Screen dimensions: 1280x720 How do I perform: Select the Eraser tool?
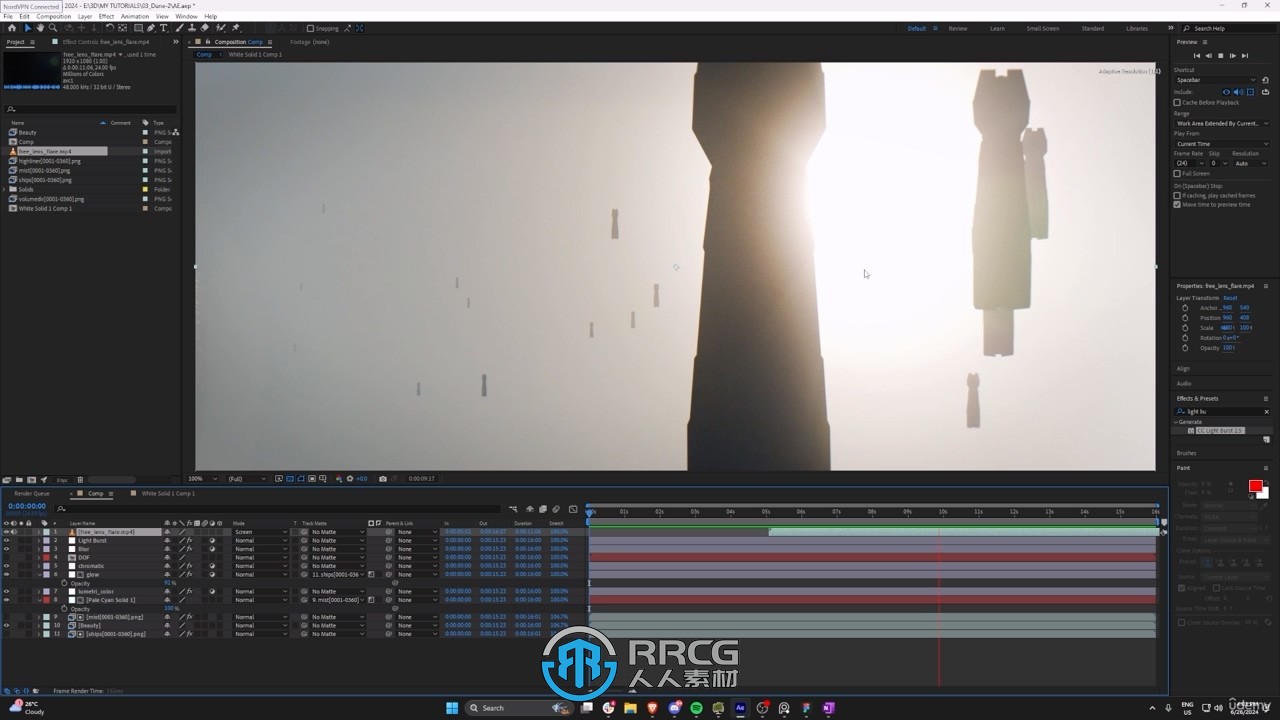(x=204, y=28)
